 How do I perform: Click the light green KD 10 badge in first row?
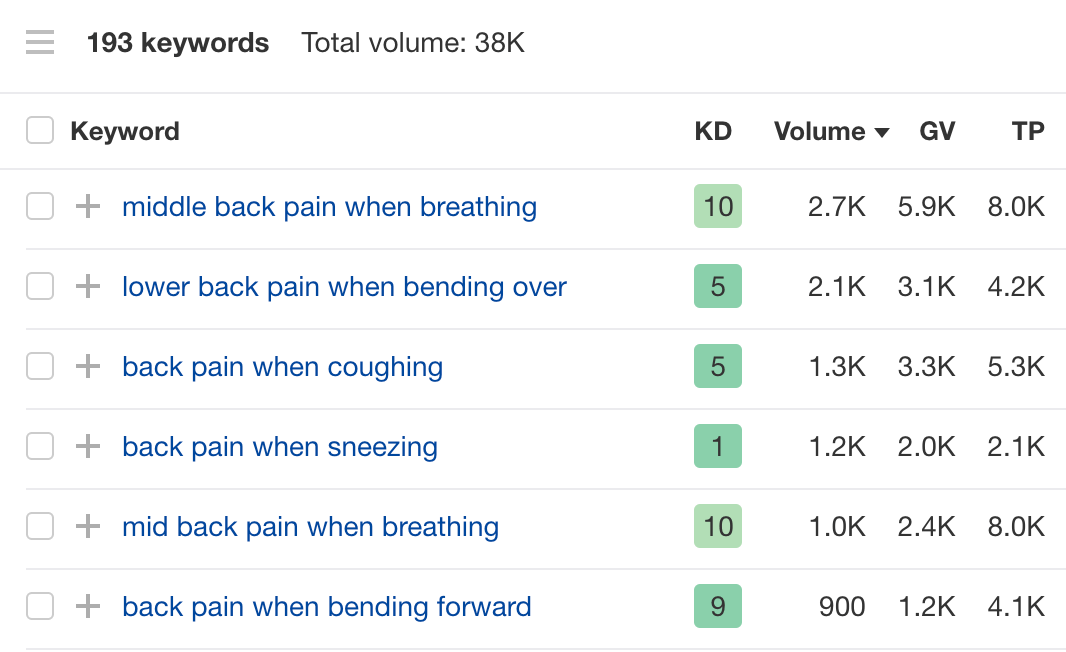click(717, 207)
